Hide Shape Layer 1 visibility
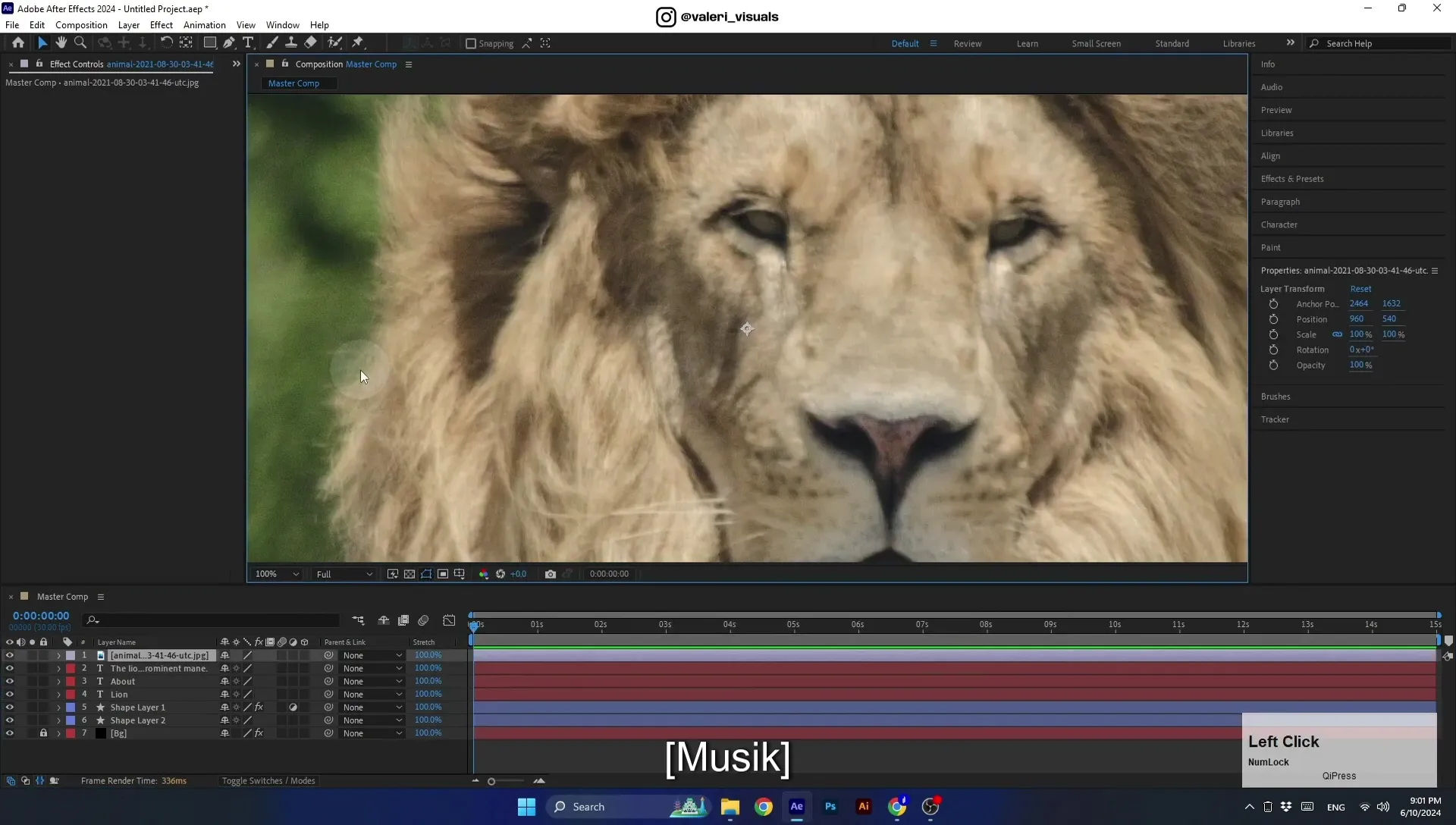Viewport: 1456px width, 825px height. [9, 707]
